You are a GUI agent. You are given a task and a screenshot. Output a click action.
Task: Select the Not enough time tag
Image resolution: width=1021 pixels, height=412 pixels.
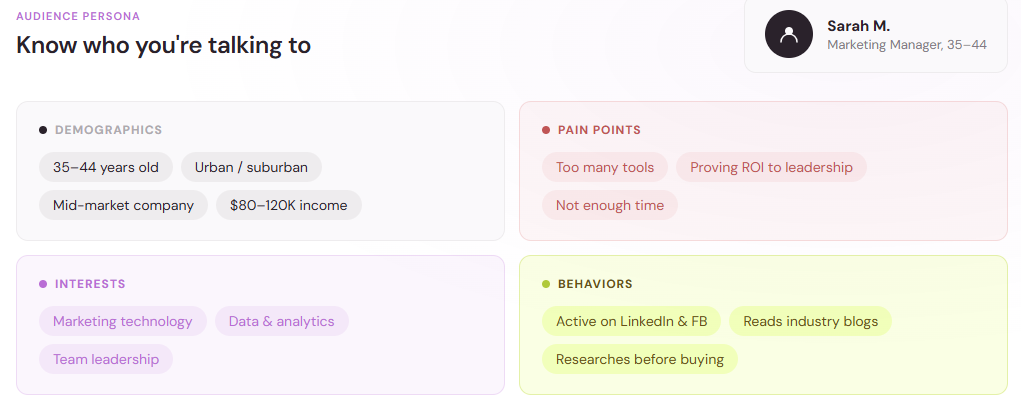(x=609, y=205)
